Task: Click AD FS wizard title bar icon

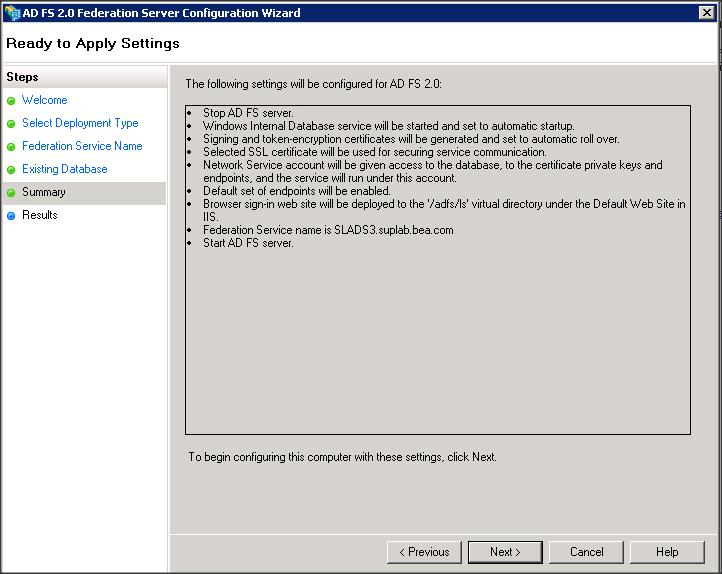Action: [x=12, y=13]
